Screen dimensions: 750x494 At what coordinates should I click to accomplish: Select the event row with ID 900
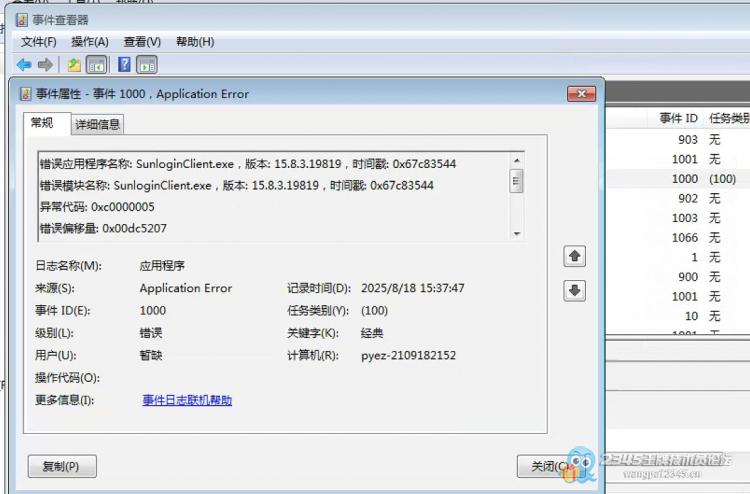[x=678, y=277]
